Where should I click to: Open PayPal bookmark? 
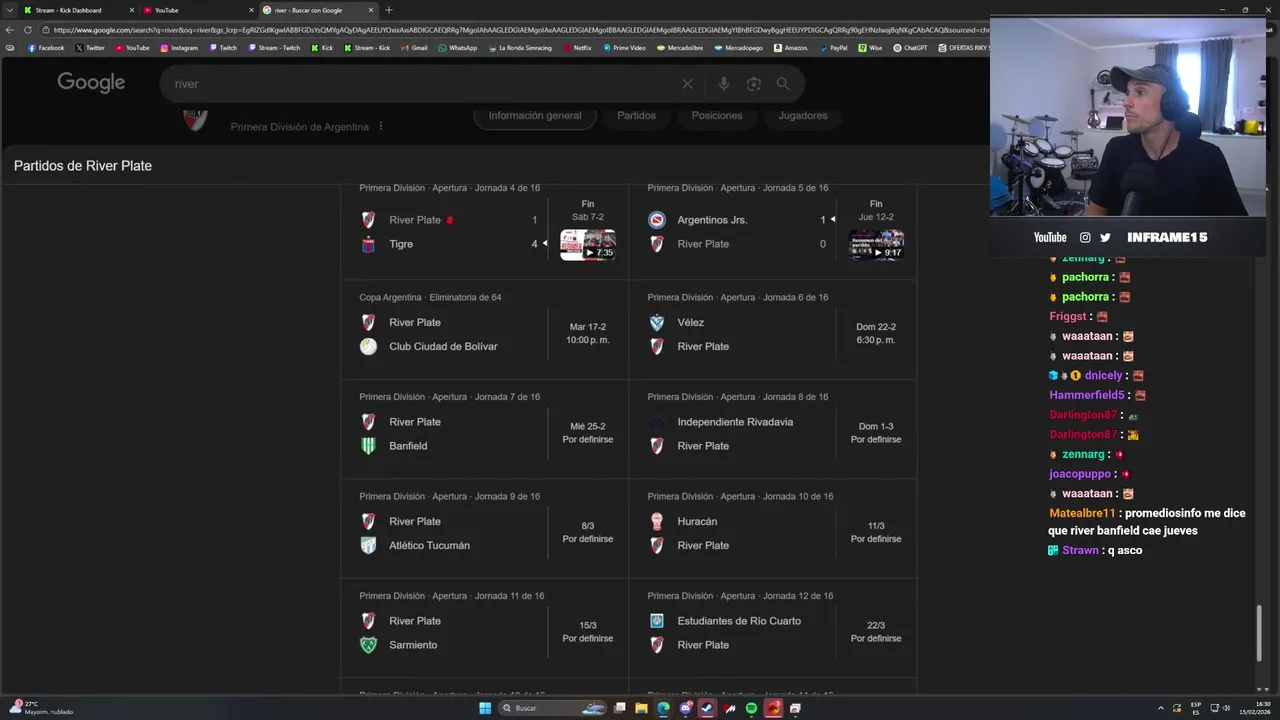coord(833,48)
